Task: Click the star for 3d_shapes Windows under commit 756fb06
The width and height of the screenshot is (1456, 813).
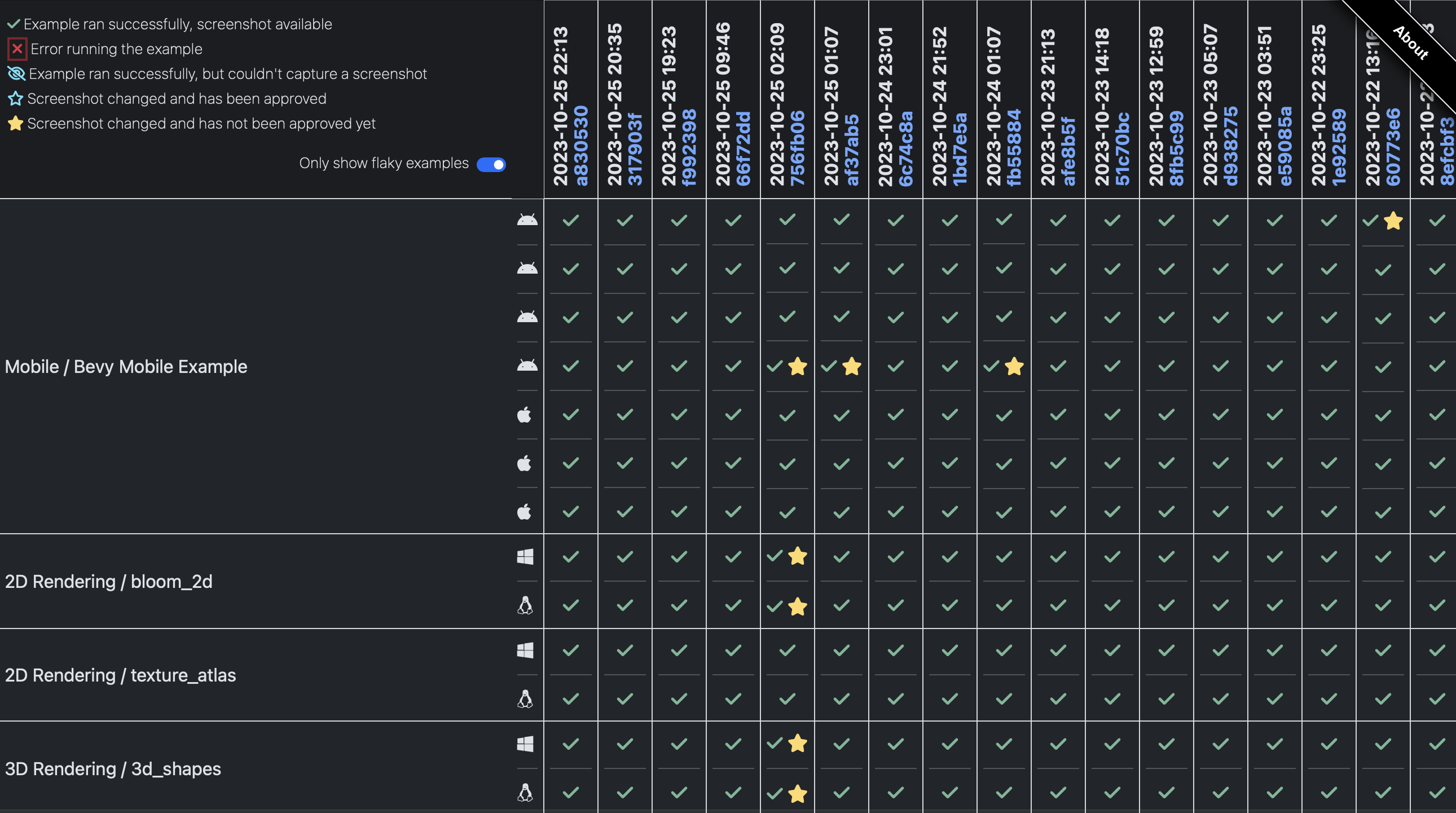Action: [x=798, y=744]
